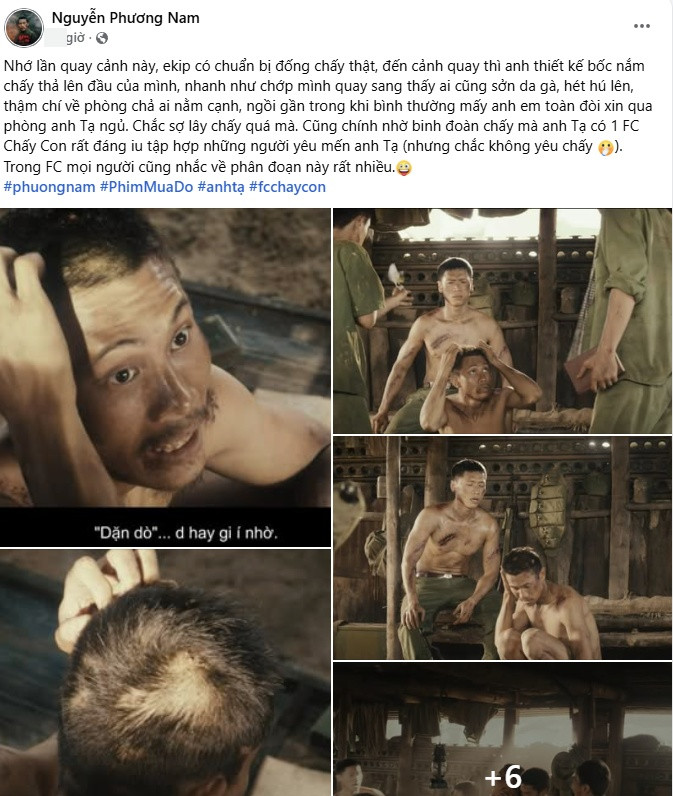Click the public globe privacy icon
The height and width of the screenshot is (796, 673).
[102, 38]
